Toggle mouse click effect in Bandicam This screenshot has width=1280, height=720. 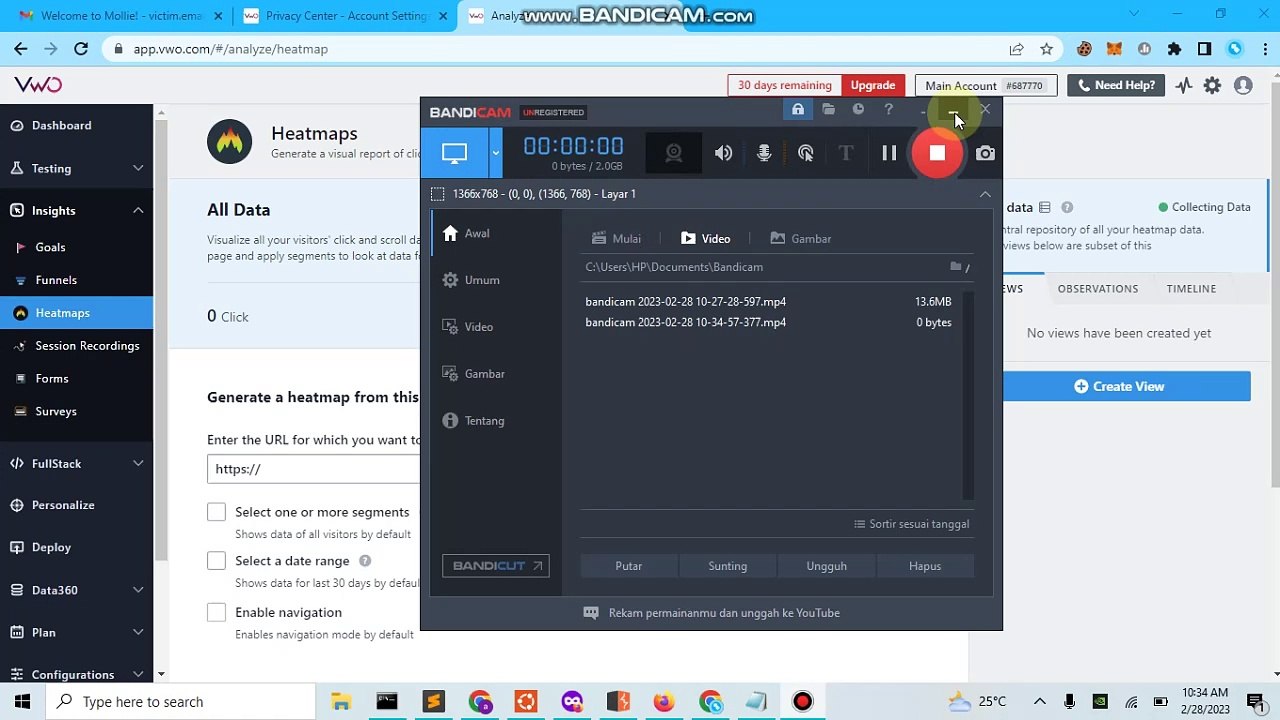(805, 153)
